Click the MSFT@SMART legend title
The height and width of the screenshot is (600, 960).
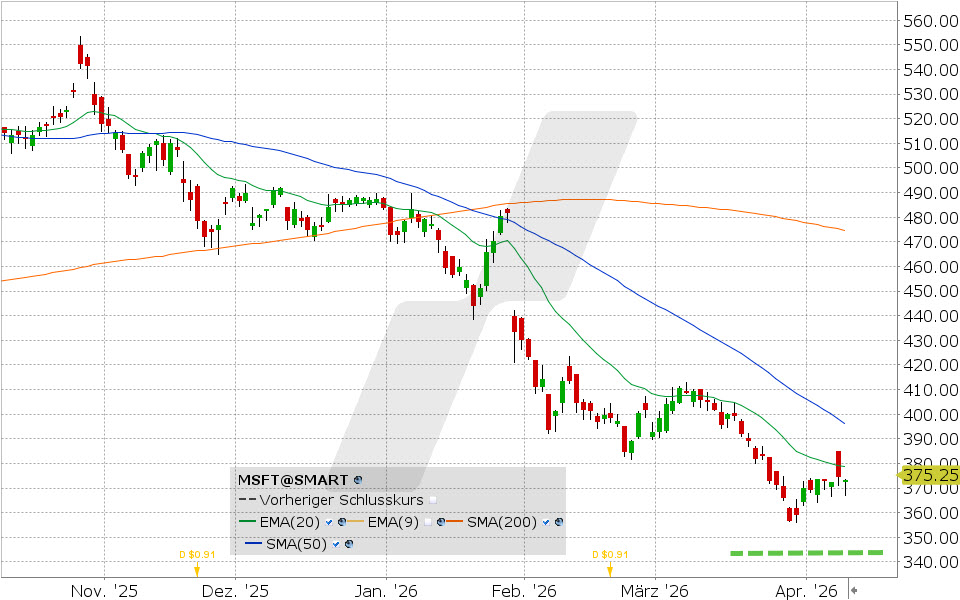(293, 480)
